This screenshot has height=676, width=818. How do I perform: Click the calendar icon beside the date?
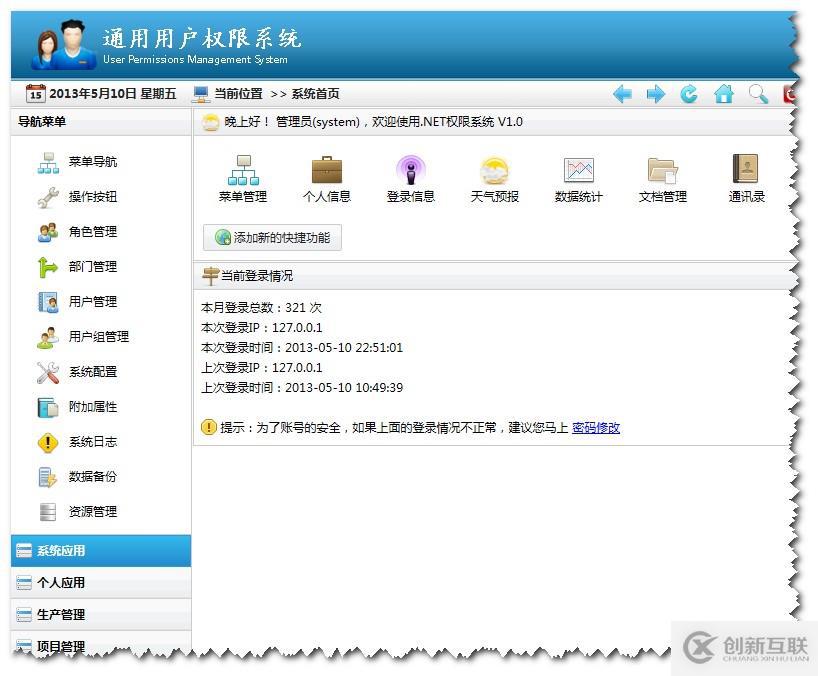(x=35, y=93)
